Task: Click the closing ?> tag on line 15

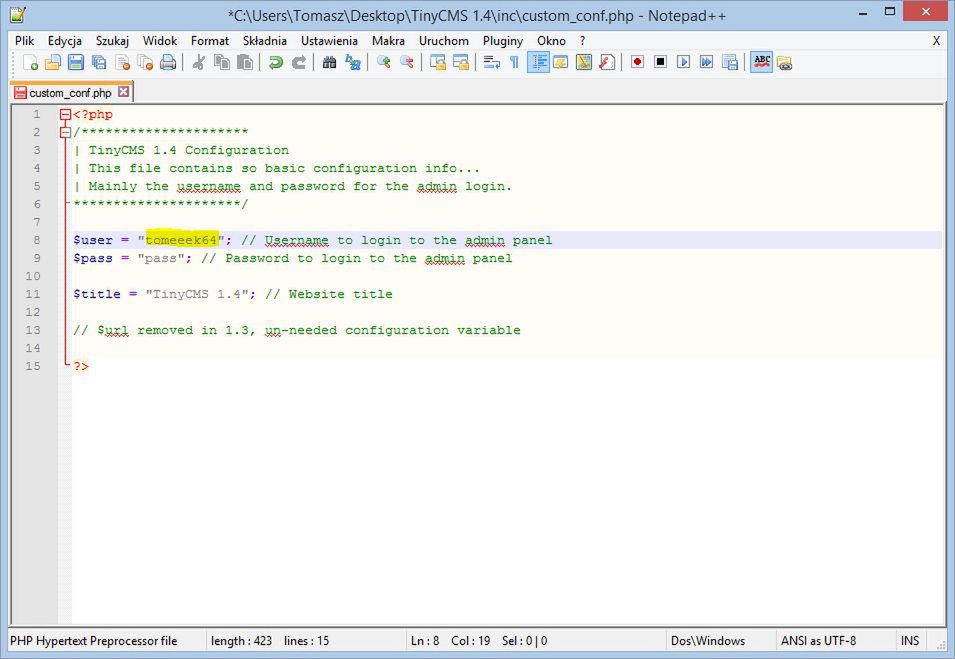Action: coord(81,366)
